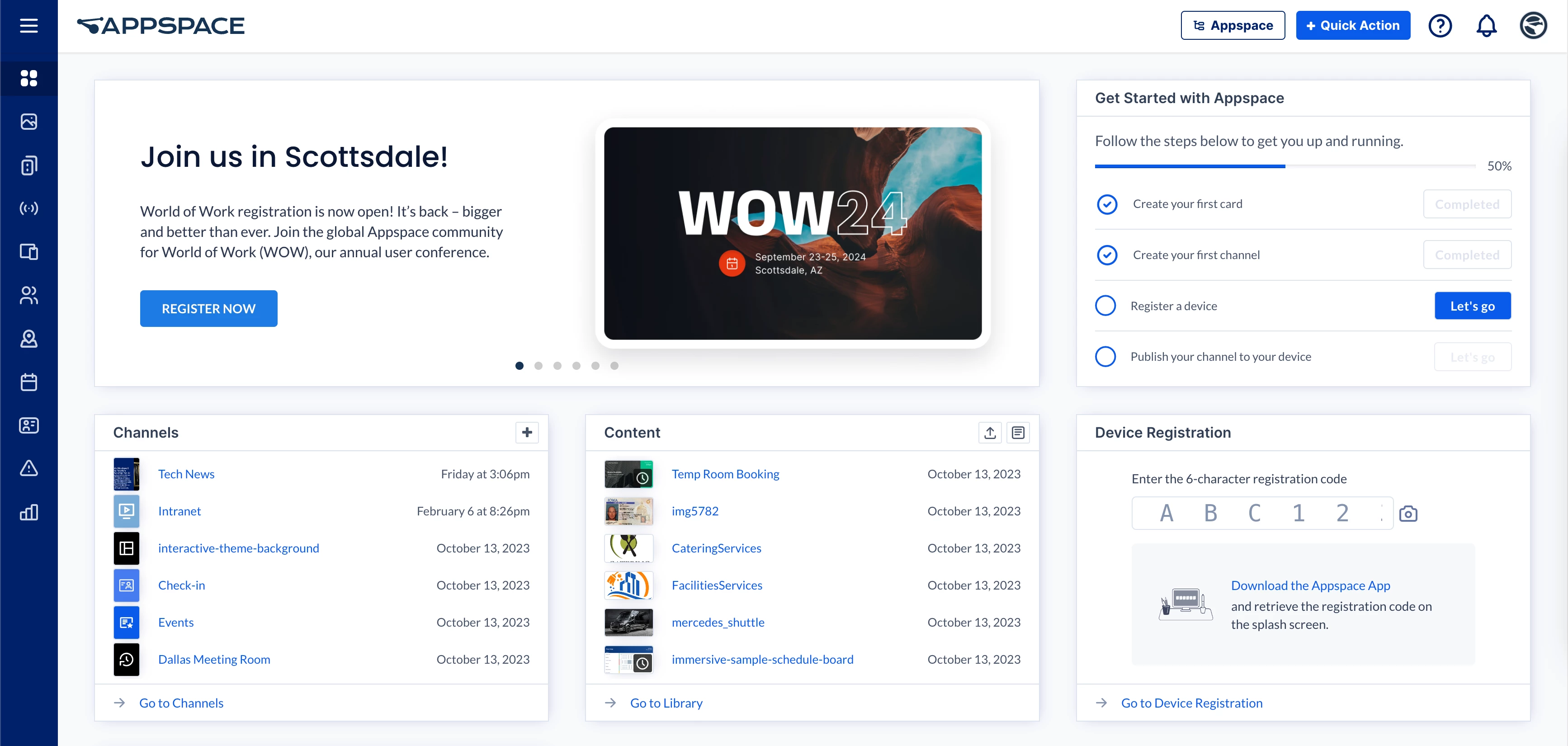Open the Library image sidebar item

[x=28, y=122]
